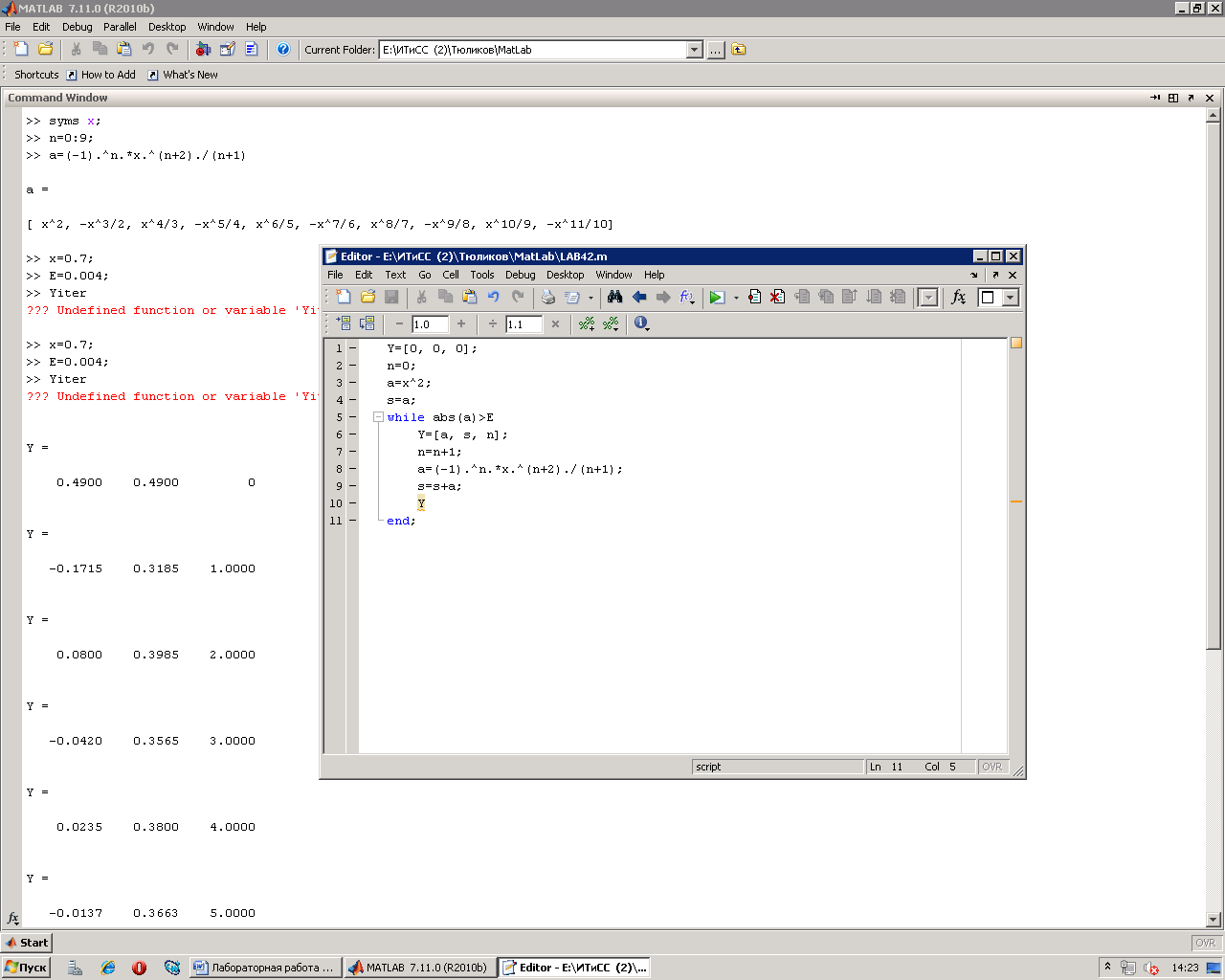Dock the Editor window arrow icon
The width and height of the screenshot is (1225, 980).
coord(974,275)
